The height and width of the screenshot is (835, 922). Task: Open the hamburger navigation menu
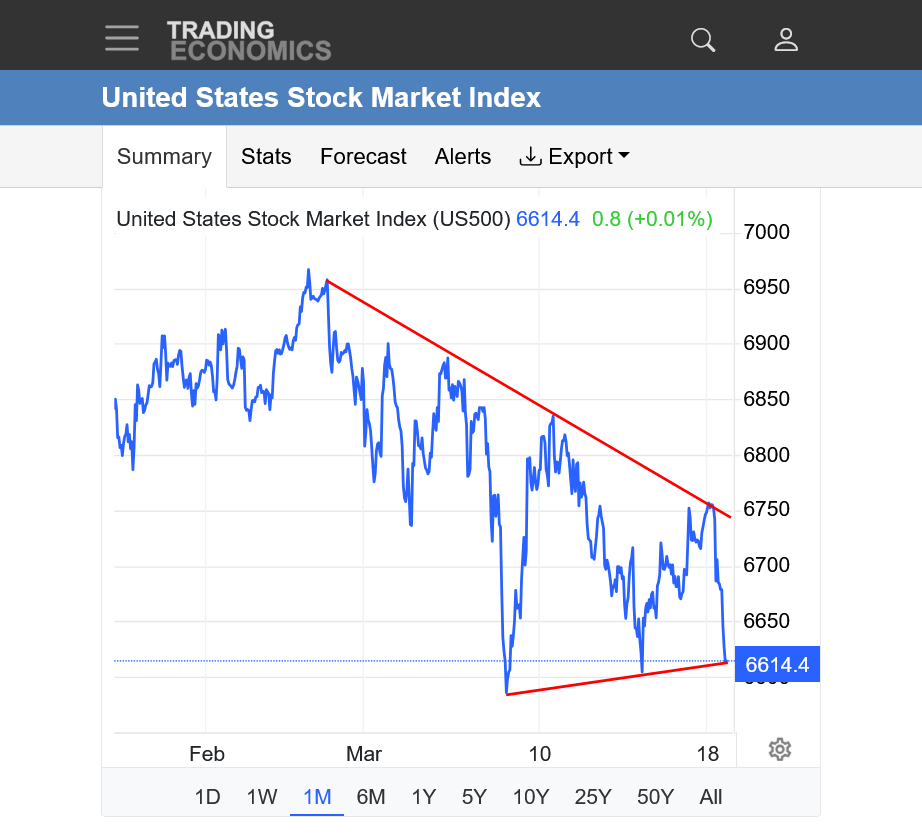click(x=122, y=38)
